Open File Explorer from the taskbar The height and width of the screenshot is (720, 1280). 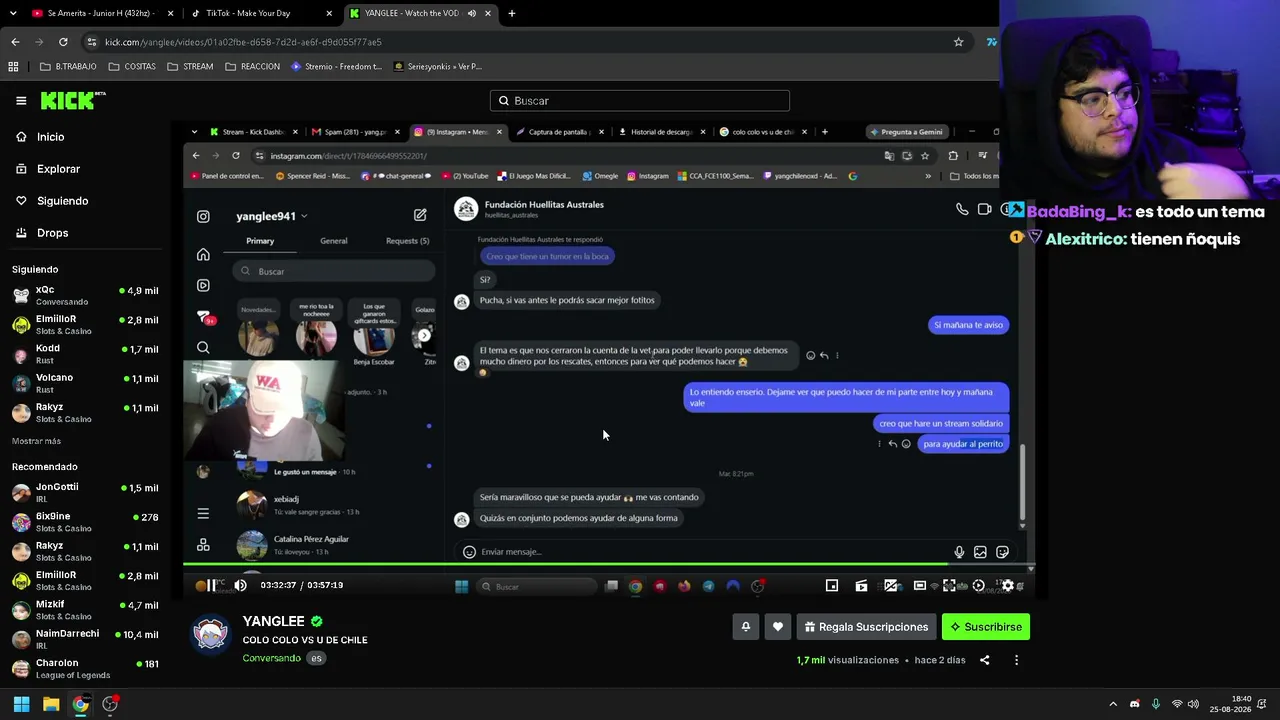point(51,704)
